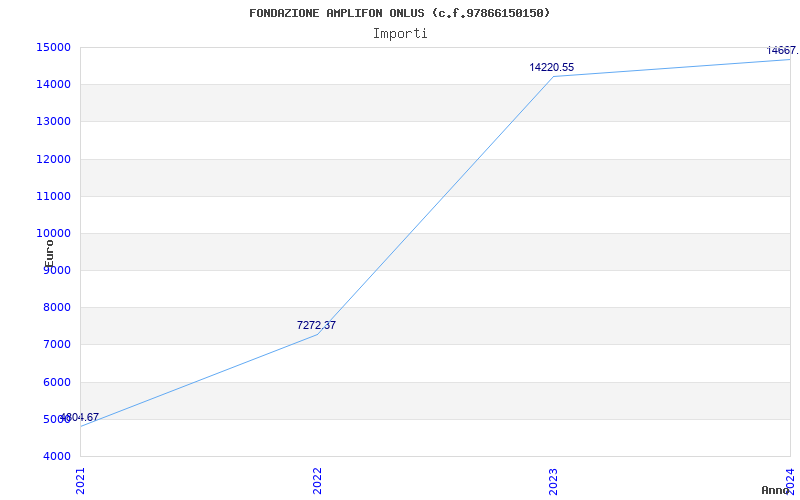This screenshot has height=500, width=800.
Task: Click x-axis year 2024
Action: tap(791, 481)
